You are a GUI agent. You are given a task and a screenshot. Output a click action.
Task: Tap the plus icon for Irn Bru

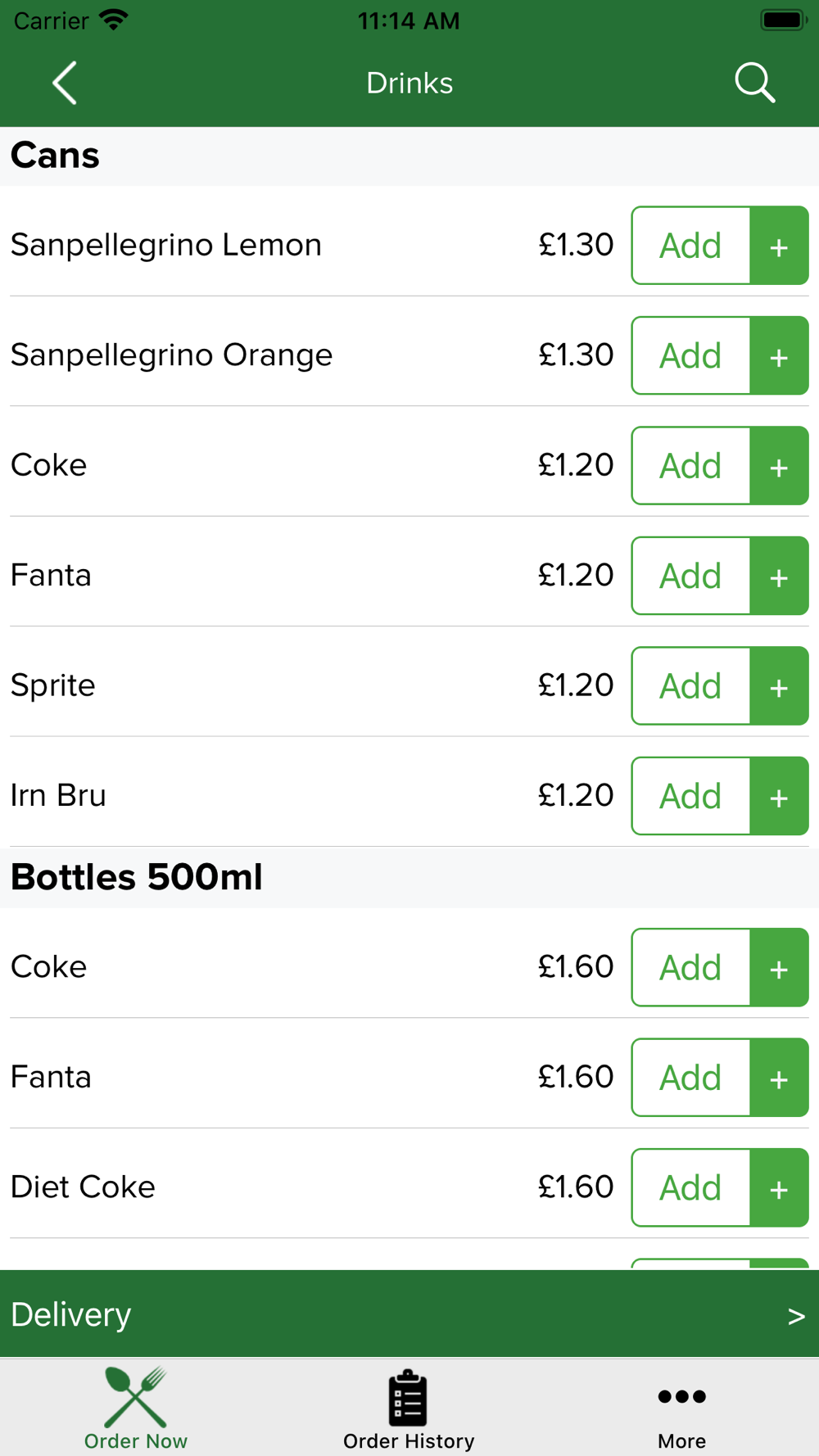click(779, 796)
